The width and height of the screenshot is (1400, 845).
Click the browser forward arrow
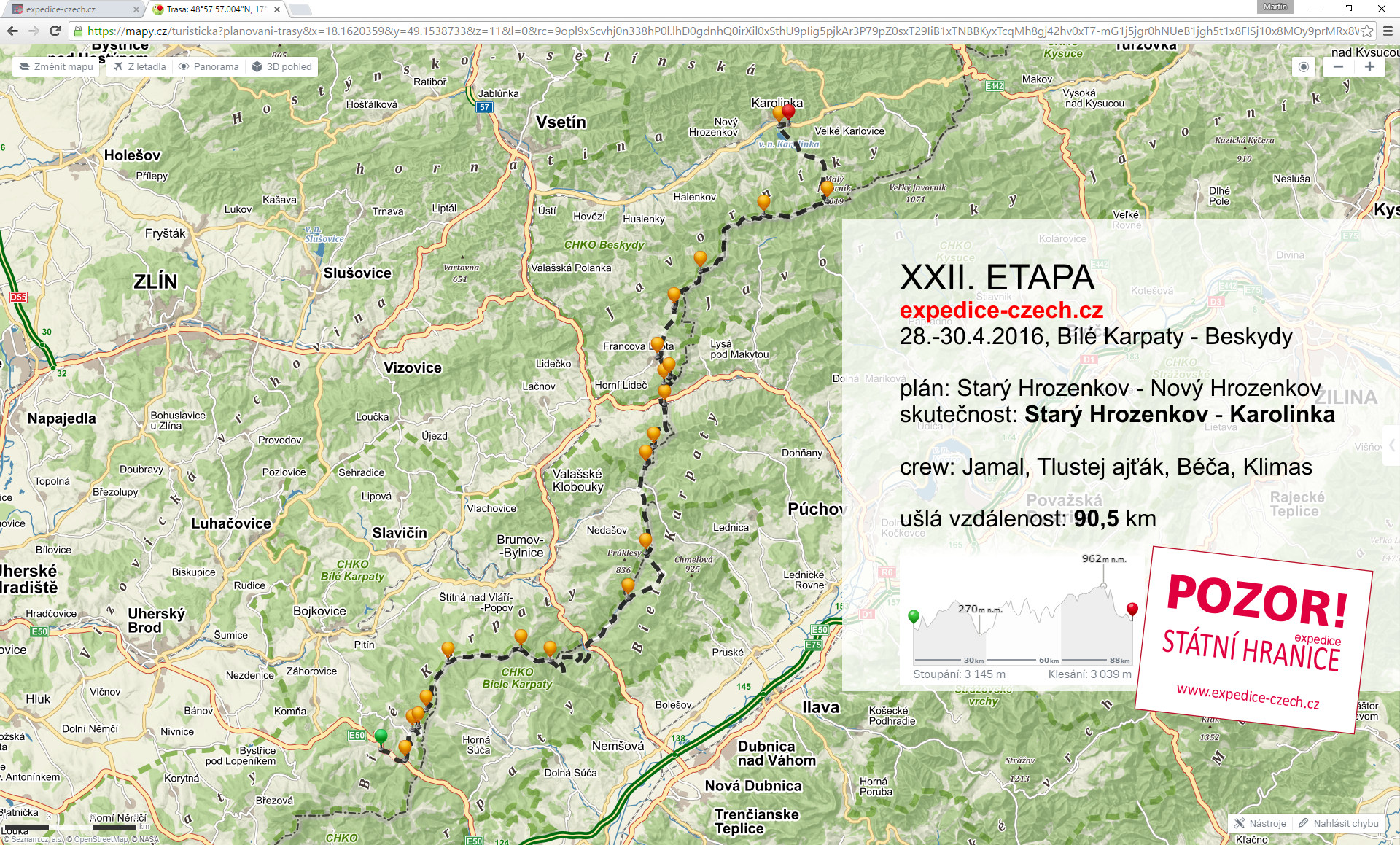pyautogui.click(x=34, y=31)
